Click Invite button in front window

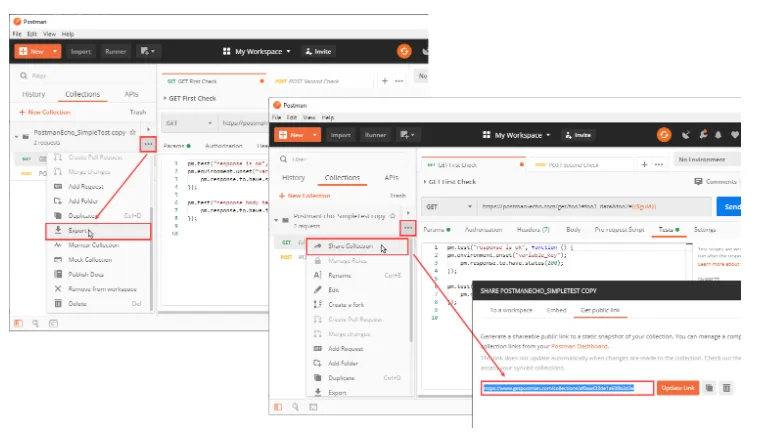click(x=578, y=135)
